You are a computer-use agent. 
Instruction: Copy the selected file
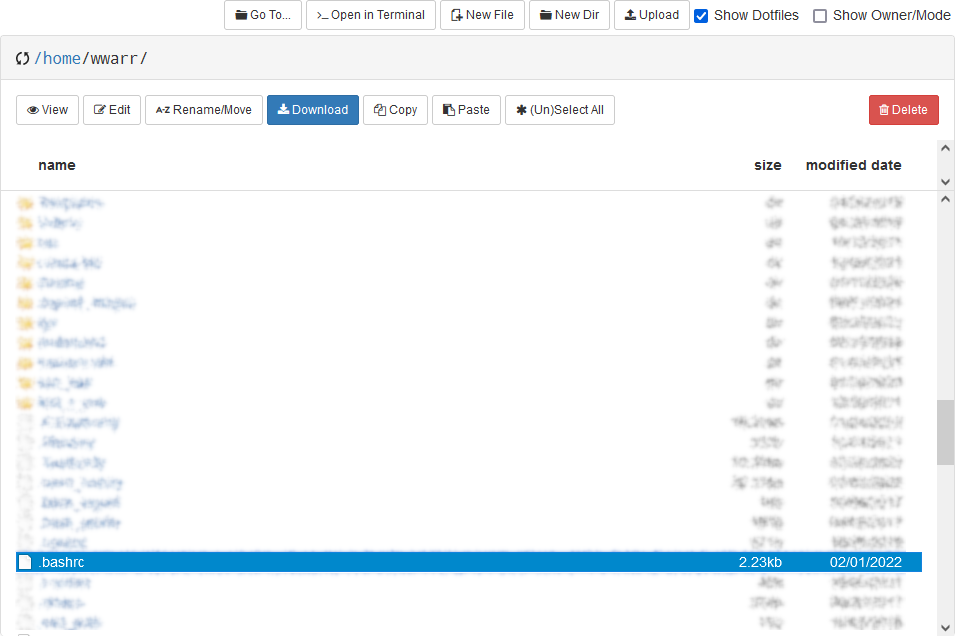(395, 110)
